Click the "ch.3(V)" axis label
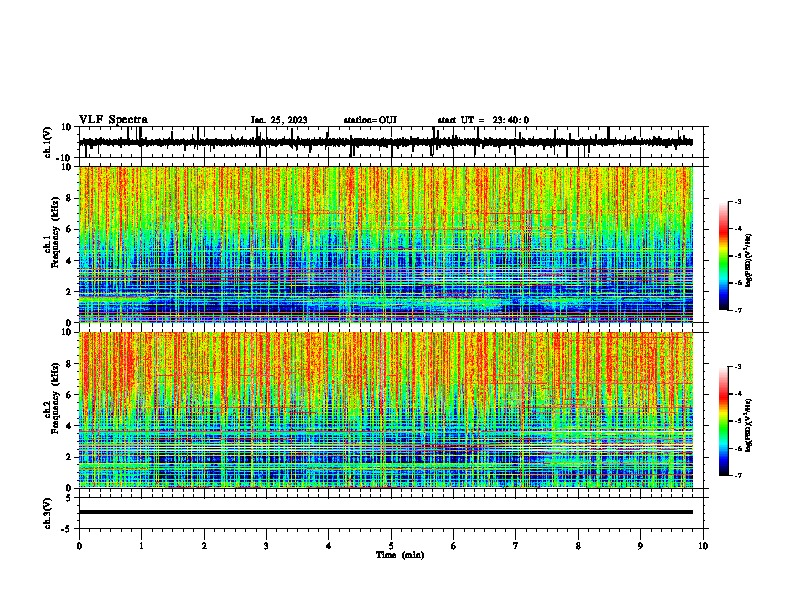 pos(48,514)
